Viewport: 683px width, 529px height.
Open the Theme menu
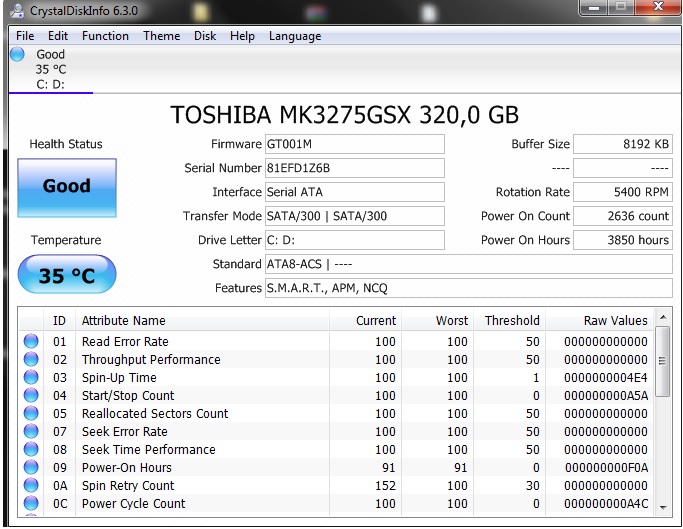tap(162, 36)
